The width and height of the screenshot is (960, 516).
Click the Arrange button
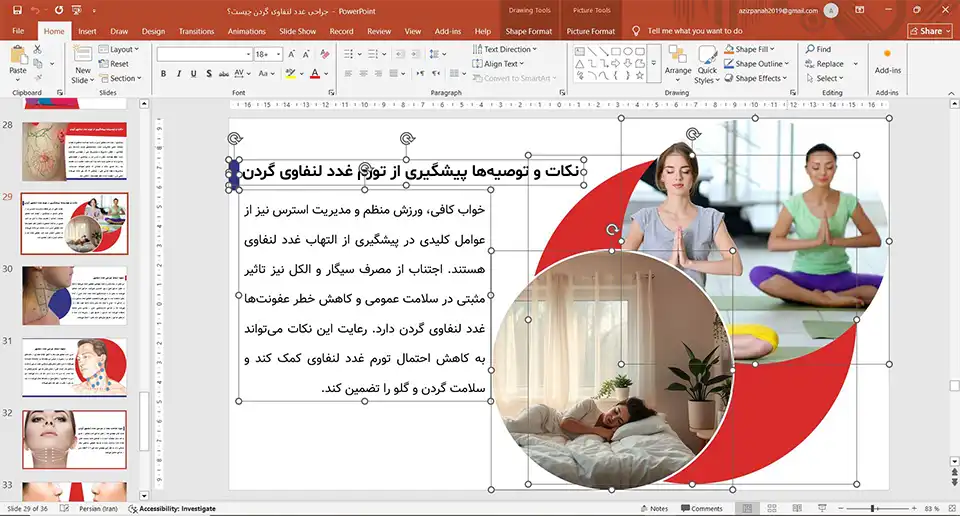pyautogui.click(x=678, y=63)
